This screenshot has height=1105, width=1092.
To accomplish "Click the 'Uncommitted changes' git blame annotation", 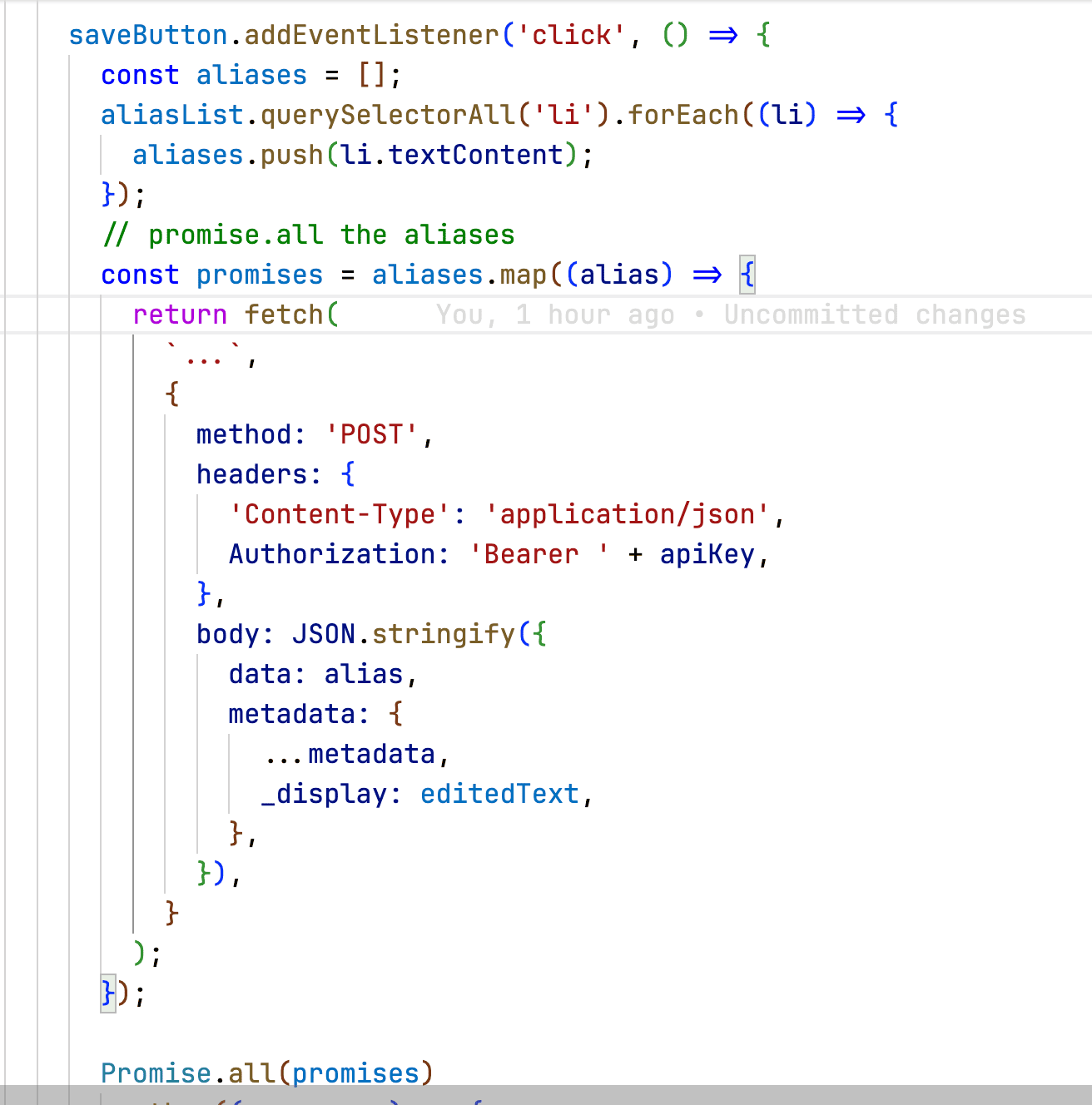I will (x=874, y=315).
